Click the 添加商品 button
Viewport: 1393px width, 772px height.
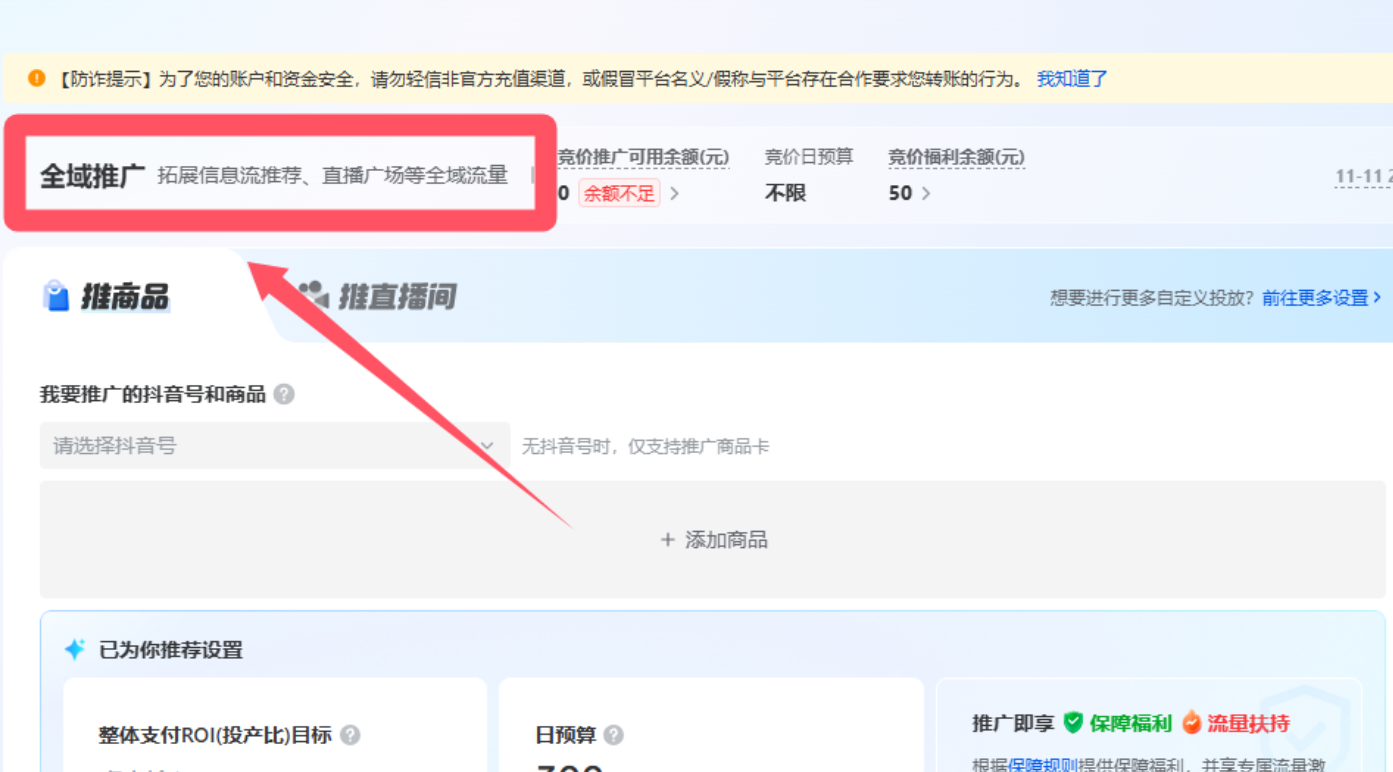713,540
